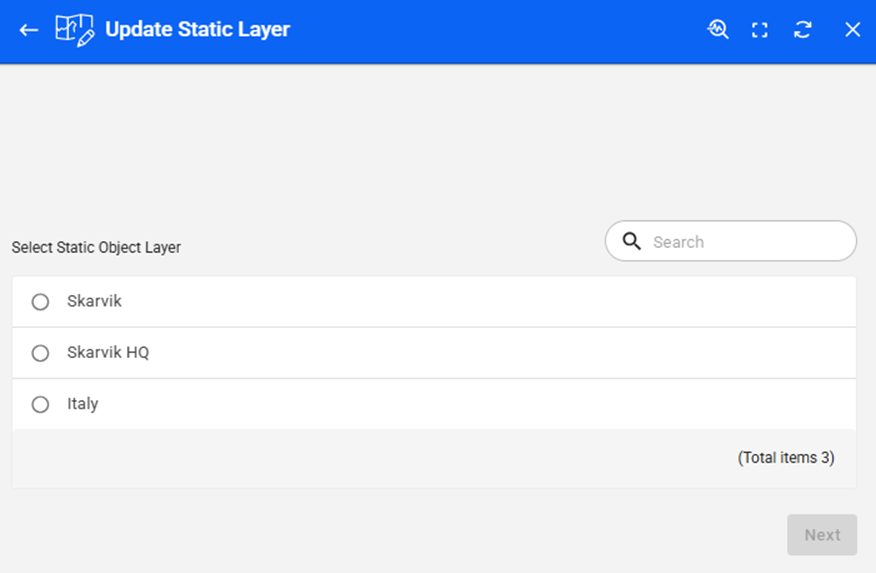876x573 pixels.
Task: Click the Italy layer name text
Action: click(x=83, y=404)
